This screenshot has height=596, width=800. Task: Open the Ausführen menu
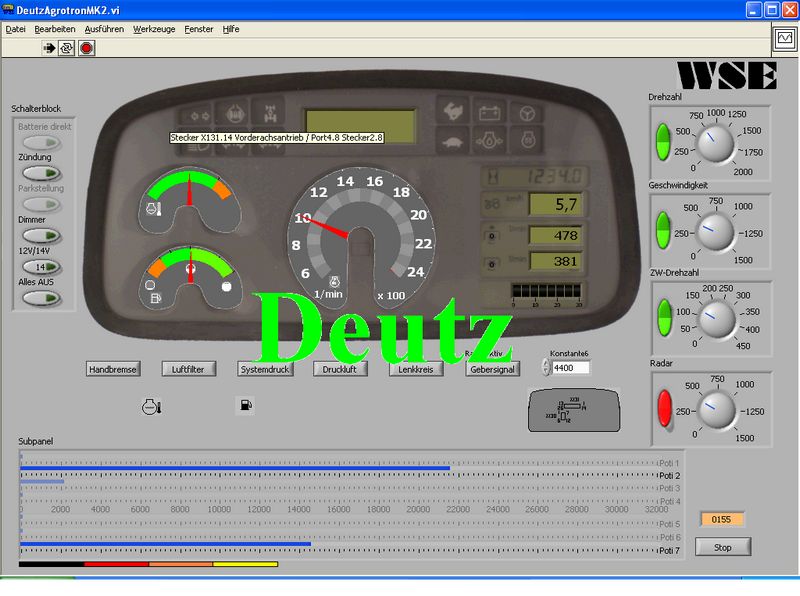[104, 29]
